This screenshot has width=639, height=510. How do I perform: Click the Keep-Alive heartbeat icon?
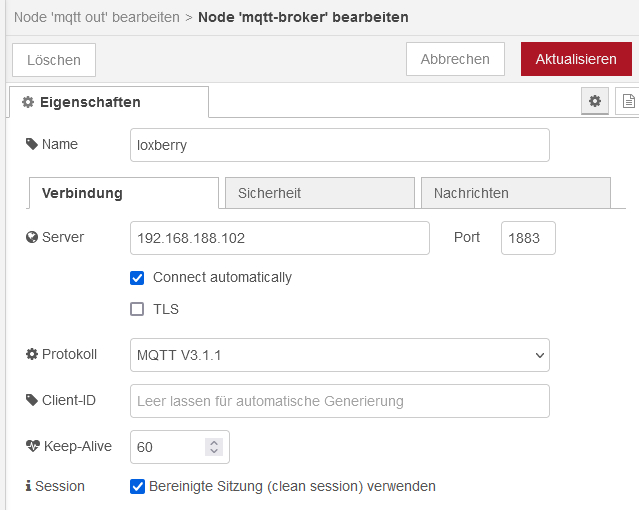pos(32,447)
